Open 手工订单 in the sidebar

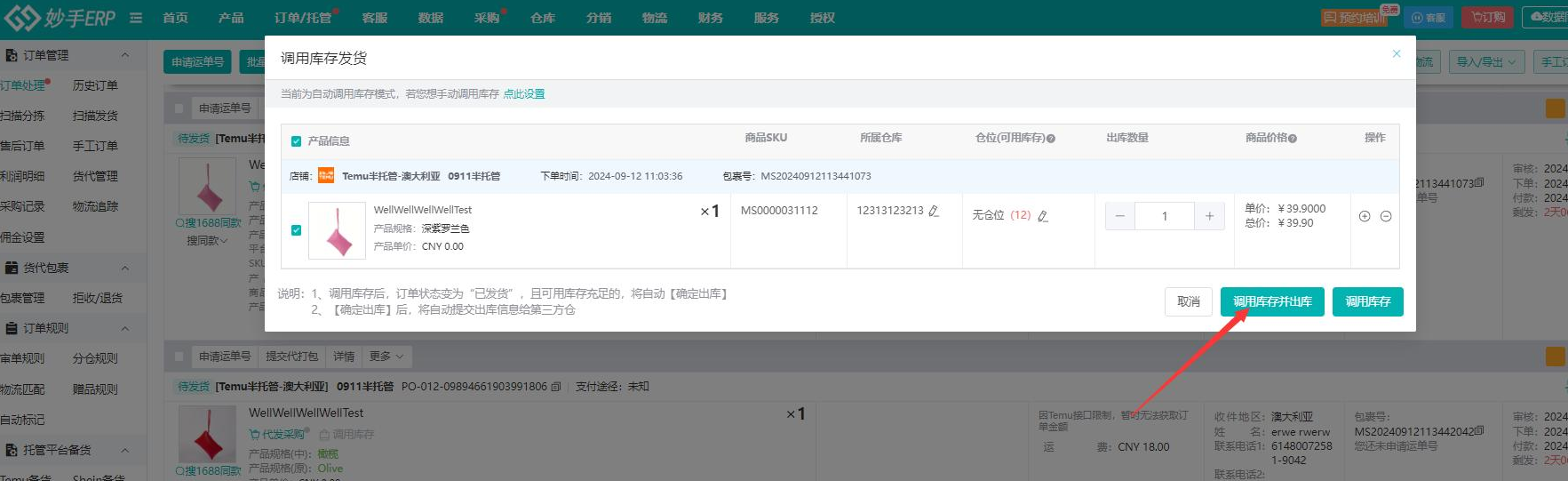(95, 146)
